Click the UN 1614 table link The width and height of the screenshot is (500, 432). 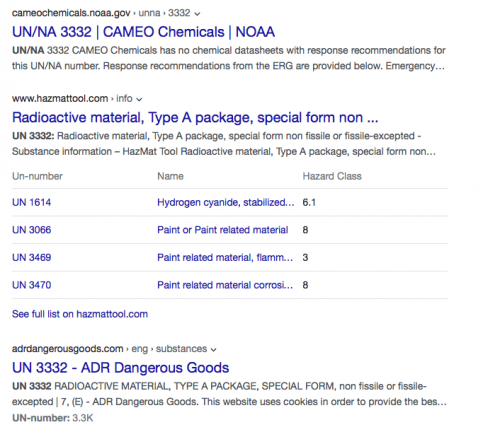point(32,202)
